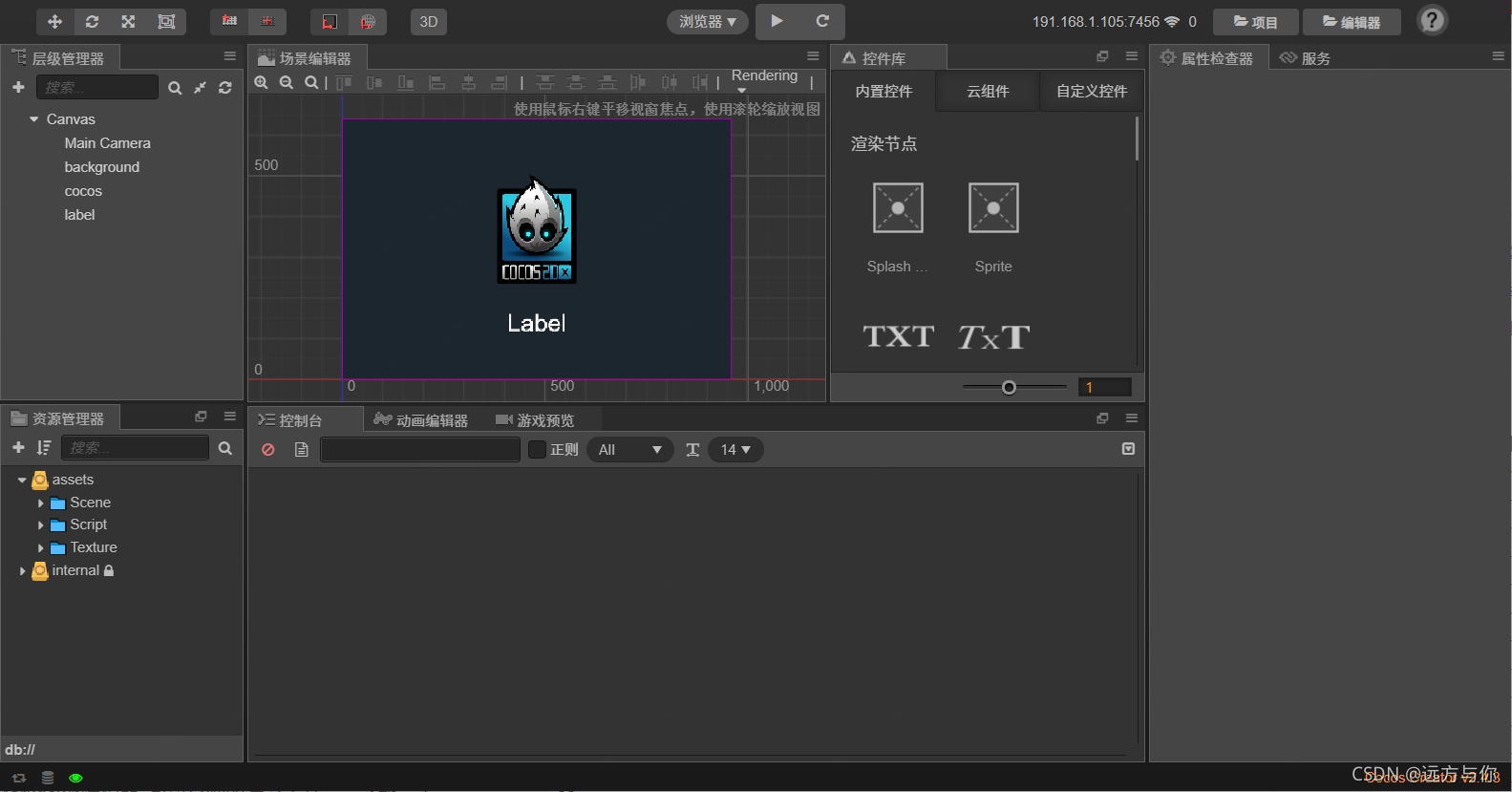This screenshot has height=792, width=1512.
Task: Change the asset sort order
Action: pyautogui.click(x=44, y=447)
